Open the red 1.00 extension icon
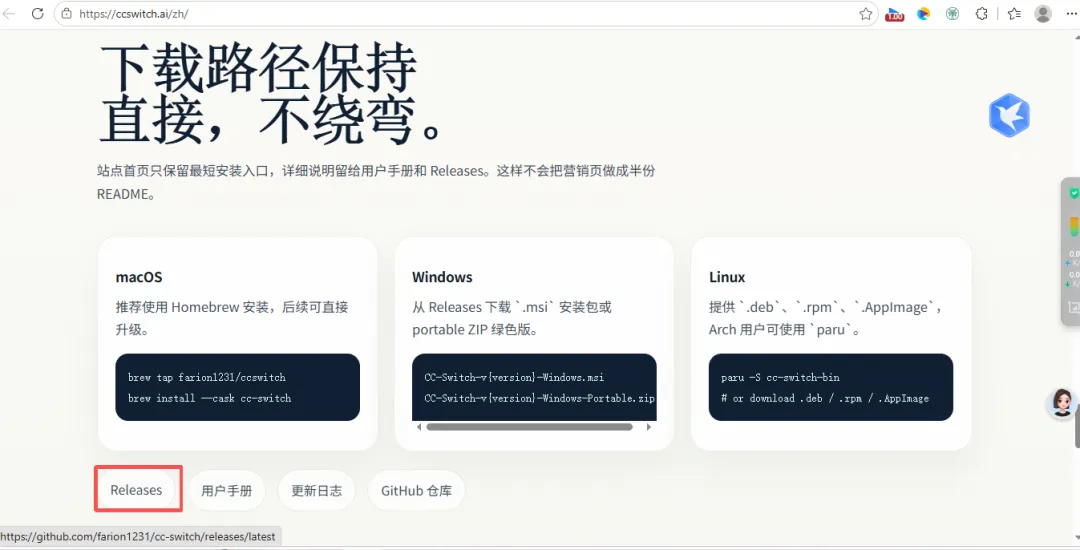Screen dimensions: 1080x550 [895, 14]
